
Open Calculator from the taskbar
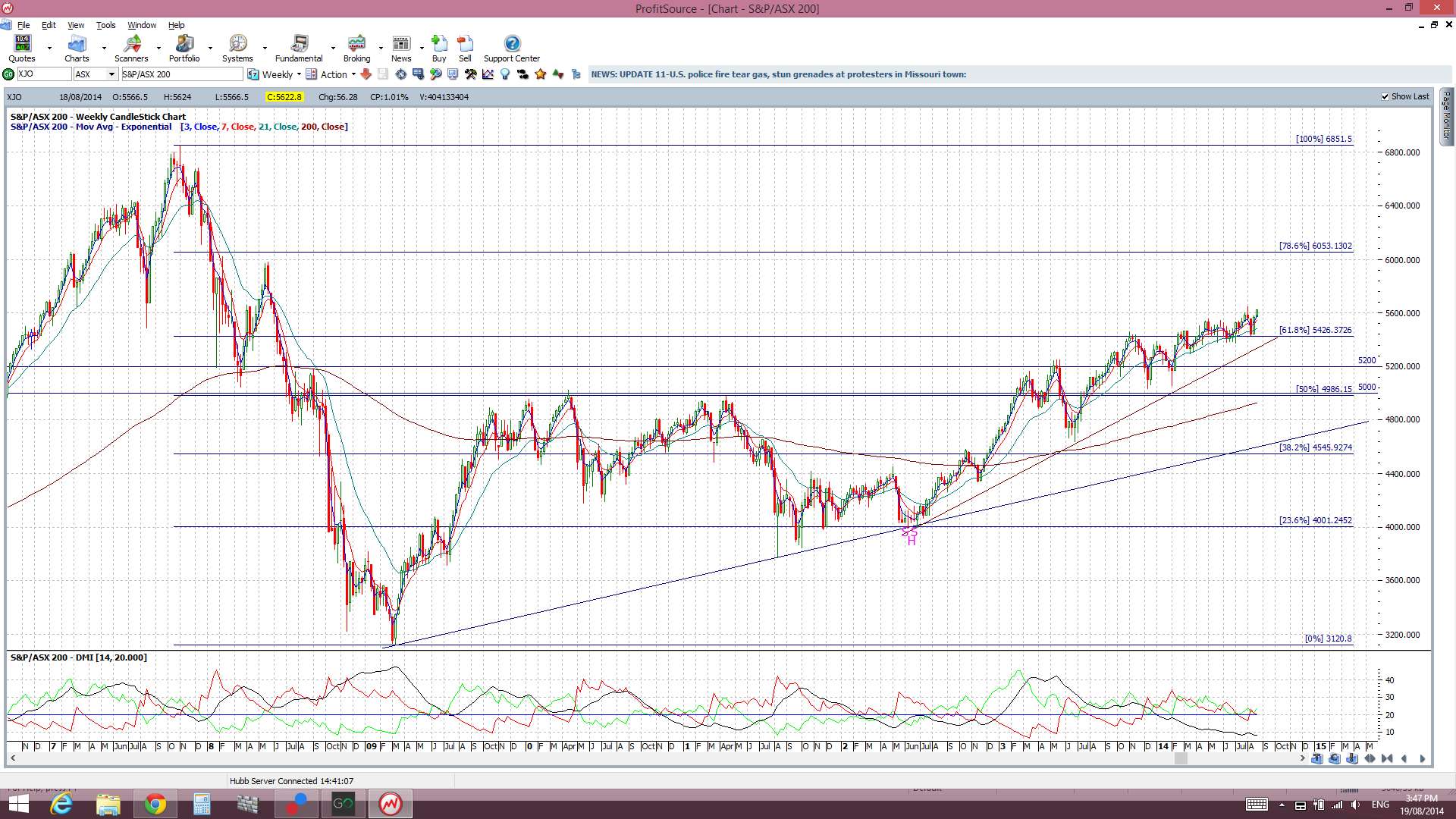tap(202, 804)
